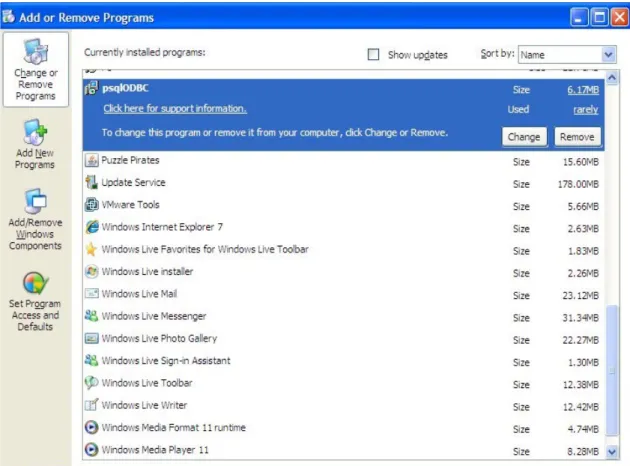Click the Windows Live Writer icon
The width and height of the screenshot is (630, 466).
pyautogui.click(x=92, y=405)
